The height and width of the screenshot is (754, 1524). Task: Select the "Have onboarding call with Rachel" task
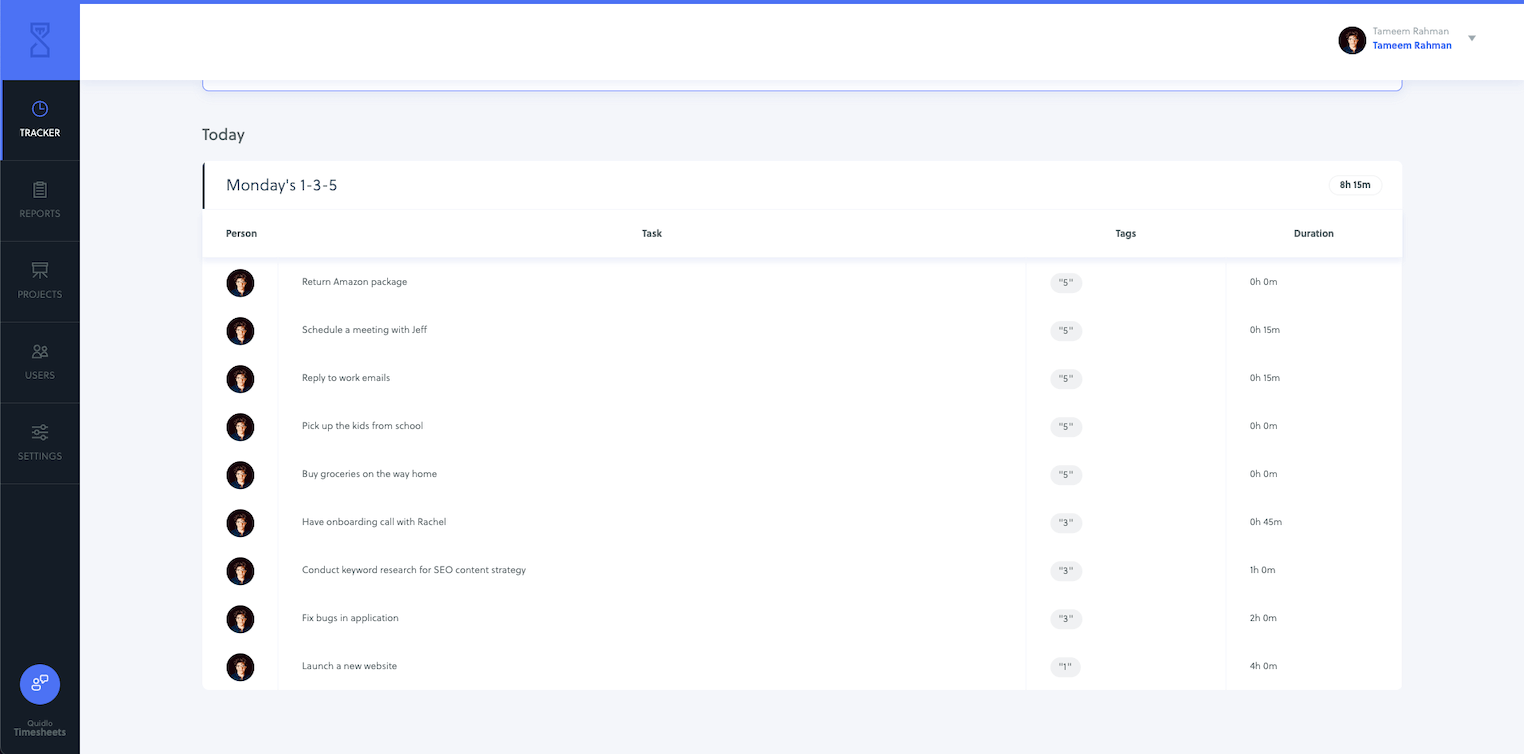click(x=374, y=522)
